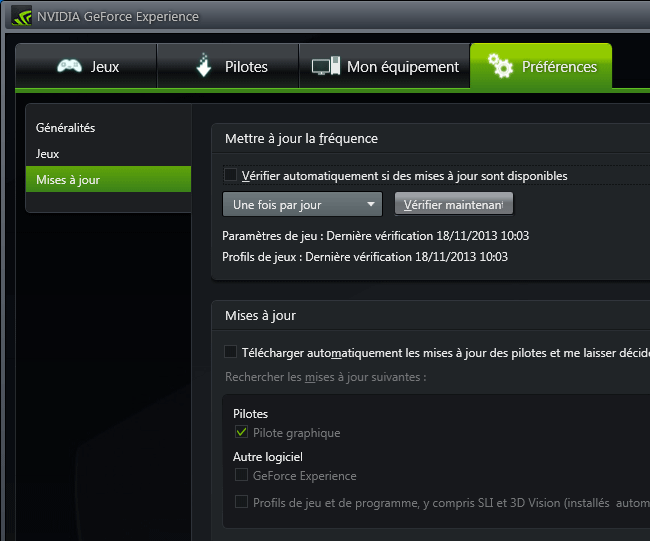
Task: Open the Mon équipement tab
Action: [385, 66]
